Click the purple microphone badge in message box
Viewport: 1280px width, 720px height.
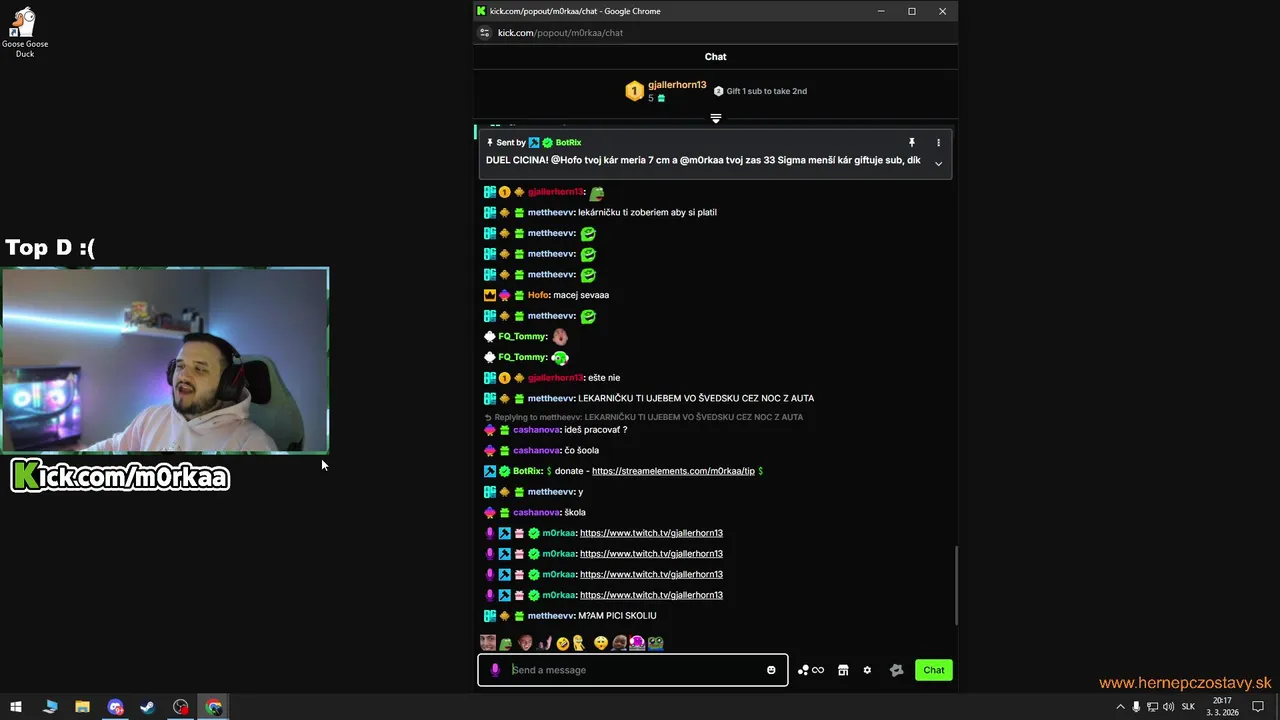click(494, 670)
